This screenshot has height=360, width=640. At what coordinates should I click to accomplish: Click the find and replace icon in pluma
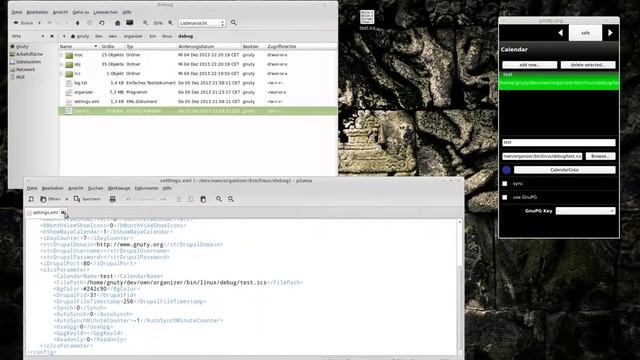coord(231,199)
